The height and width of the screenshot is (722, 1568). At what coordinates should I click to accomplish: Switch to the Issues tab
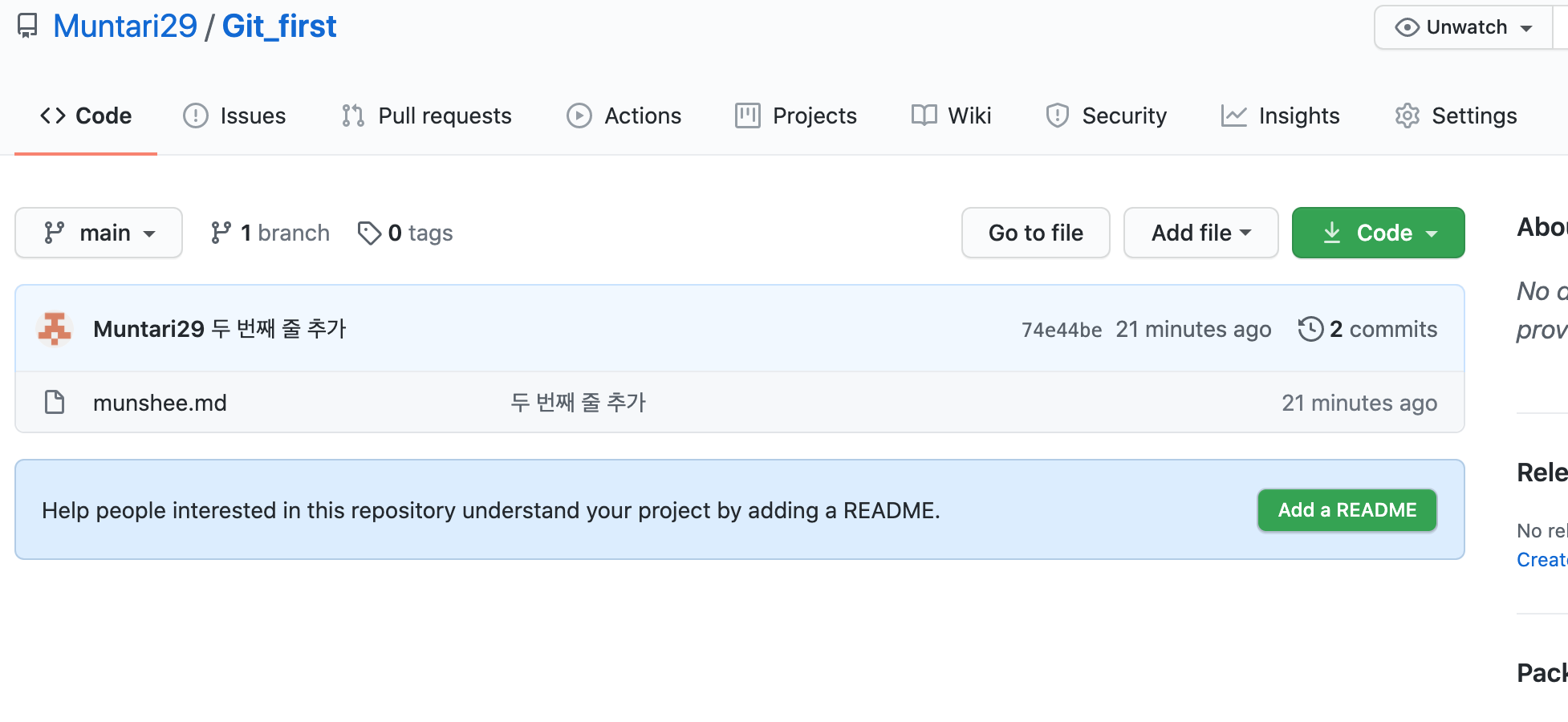[234, 116]
